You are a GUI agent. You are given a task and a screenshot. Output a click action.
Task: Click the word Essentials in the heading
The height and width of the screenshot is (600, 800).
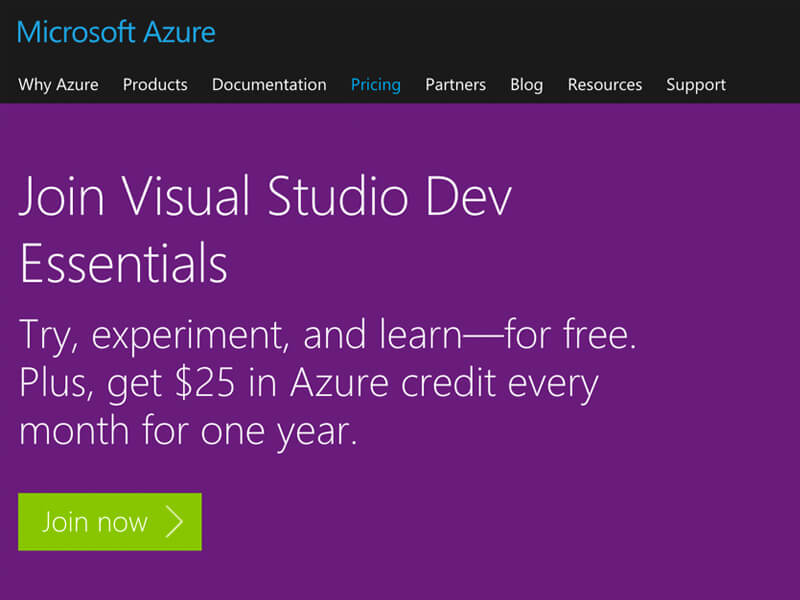click(x=123, y=263)
